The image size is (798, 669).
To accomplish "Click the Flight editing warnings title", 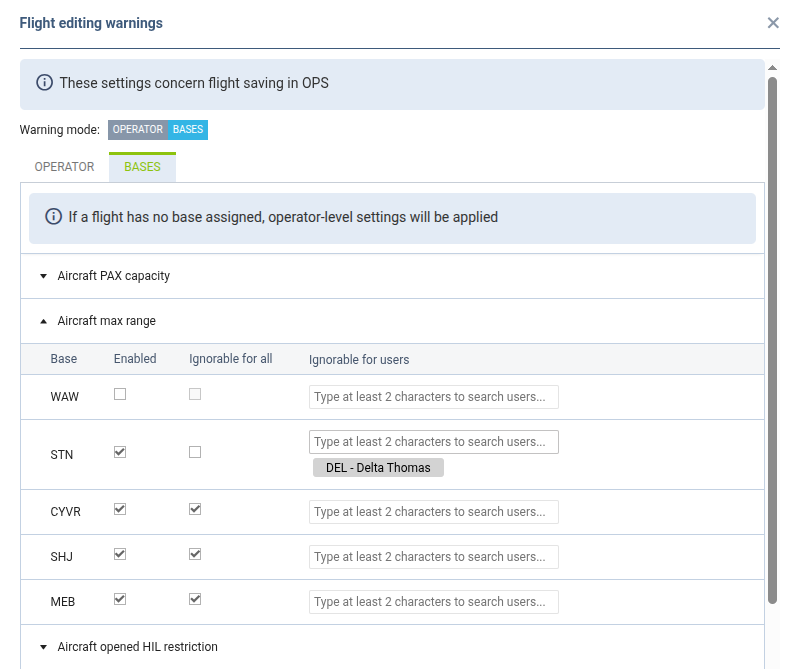I will click(91, 23).
